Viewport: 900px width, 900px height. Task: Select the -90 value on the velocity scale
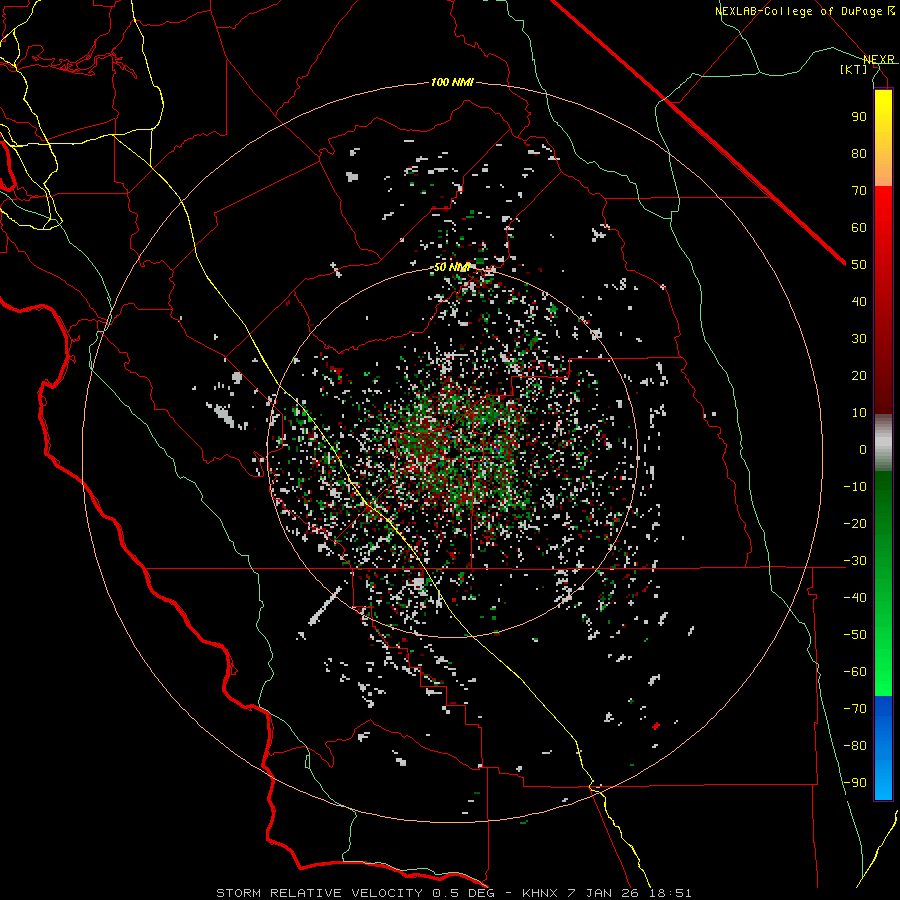coord(855,783)
